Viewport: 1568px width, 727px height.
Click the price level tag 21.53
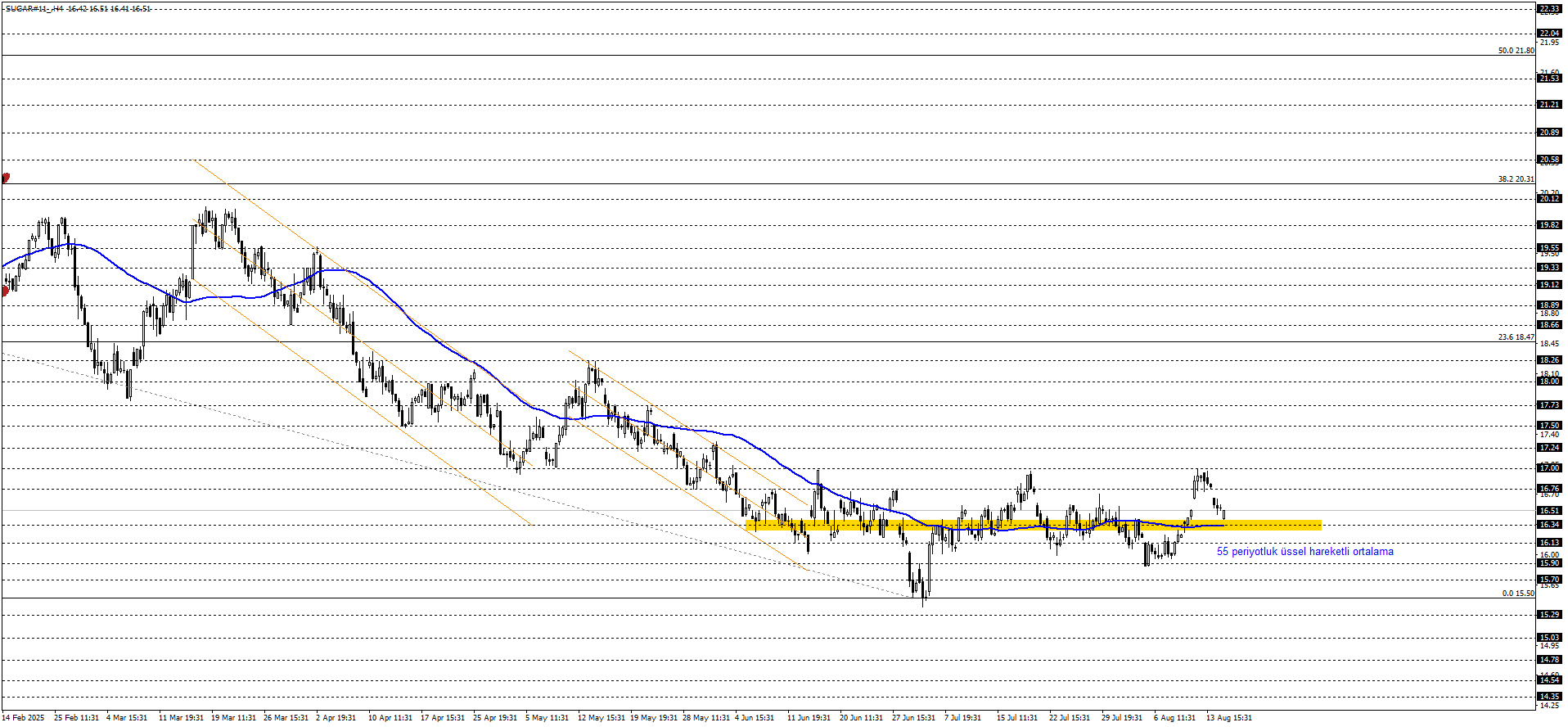click(1549, 79)
